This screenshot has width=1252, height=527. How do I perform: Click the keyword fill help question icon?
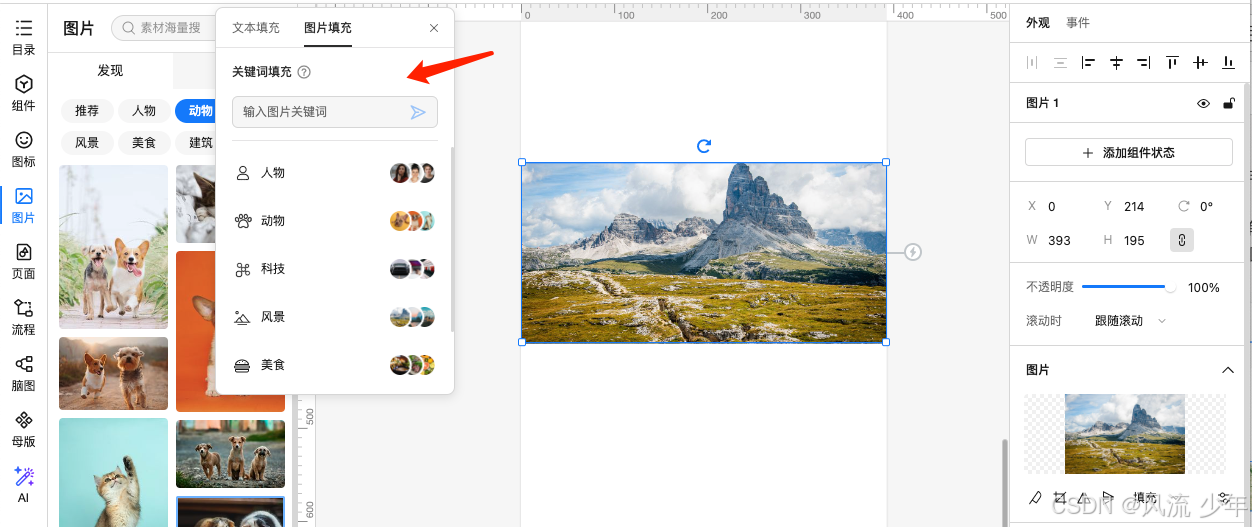tap(304, 72)
